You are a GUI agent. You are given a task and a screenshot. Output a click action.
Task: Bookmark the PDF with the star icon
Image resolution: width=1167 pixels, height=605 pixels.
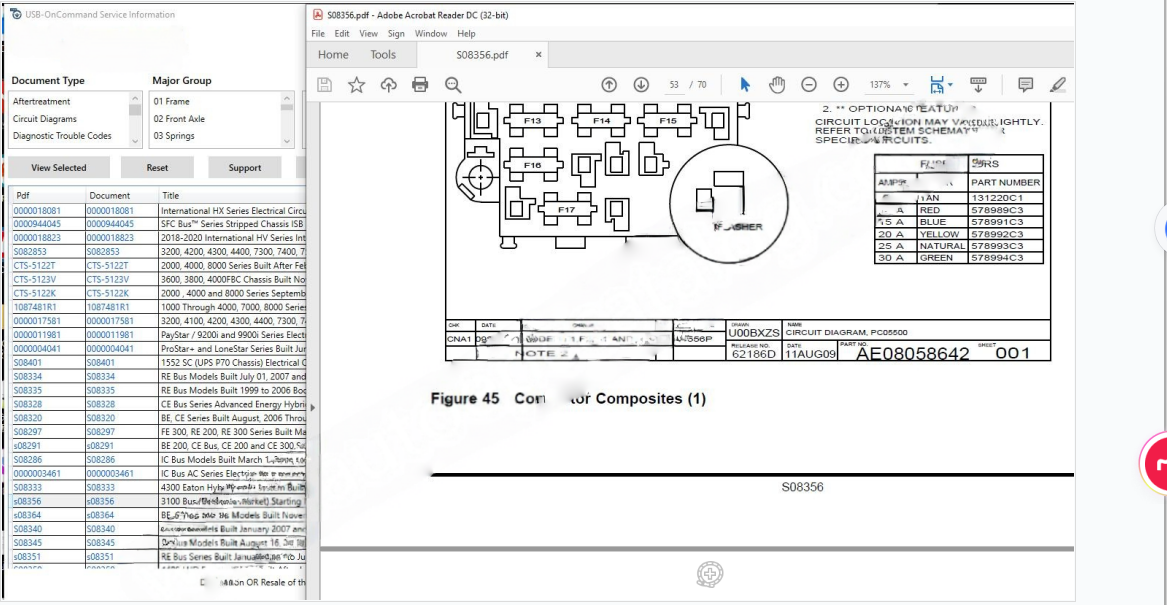356,85
